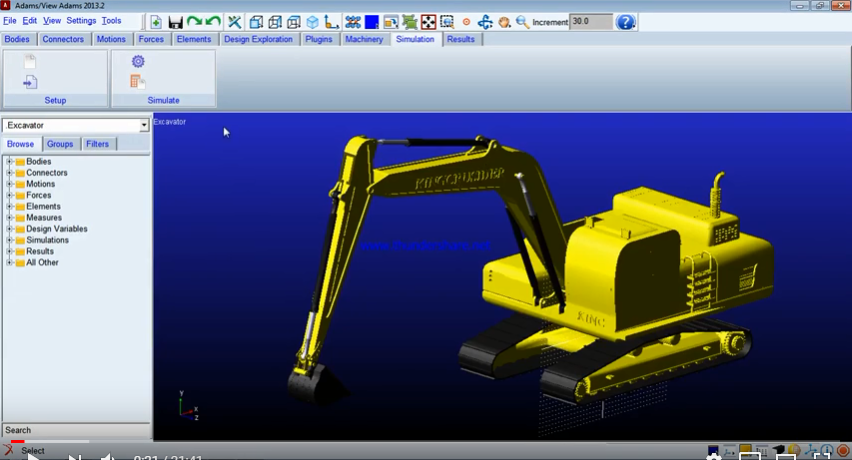Screen dimensions: 852x460
Task: Click the Increment value field
Action: (591, 22)
